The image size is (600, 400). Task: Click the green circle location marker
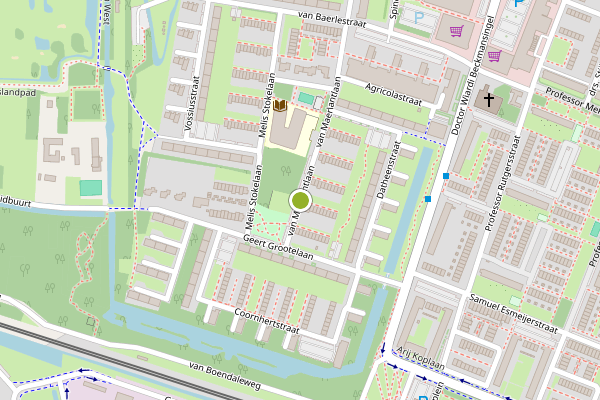[x=300, y=201]
